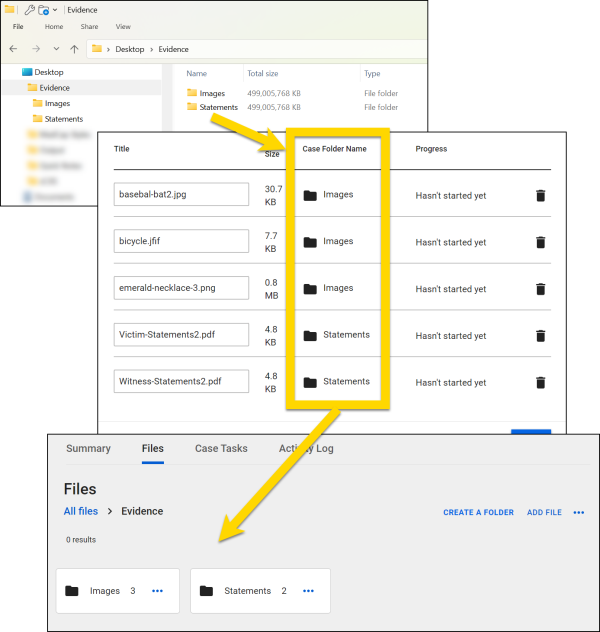Viewport: 600px width, 632px height.
Task: Select Statements folder in Explorer tree
Action: click(x=64, y=119)
